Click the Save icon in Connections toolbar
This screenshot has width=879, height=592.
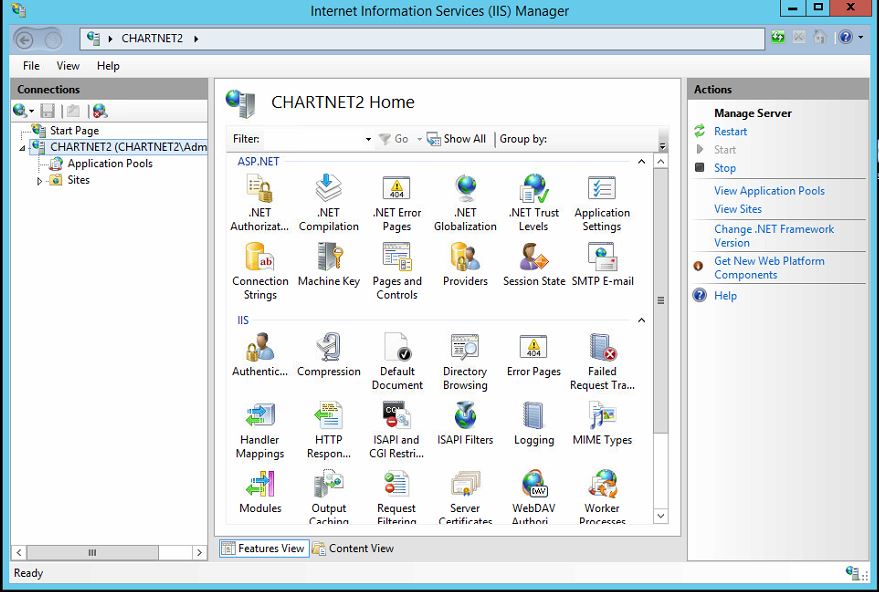point(48,111)
